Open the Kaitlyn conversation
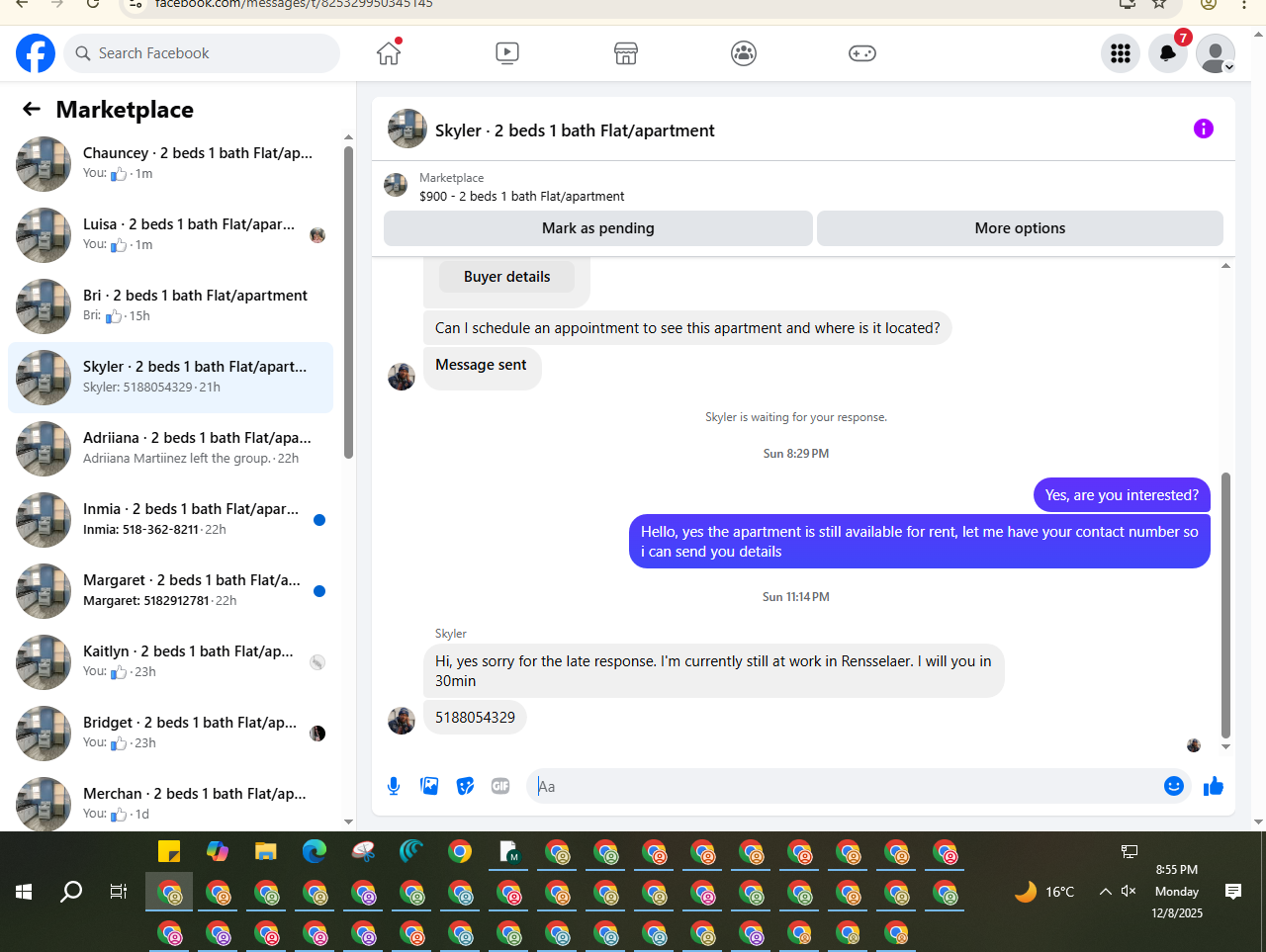This screenshot has width=1266, height=952. pos(170,662)
